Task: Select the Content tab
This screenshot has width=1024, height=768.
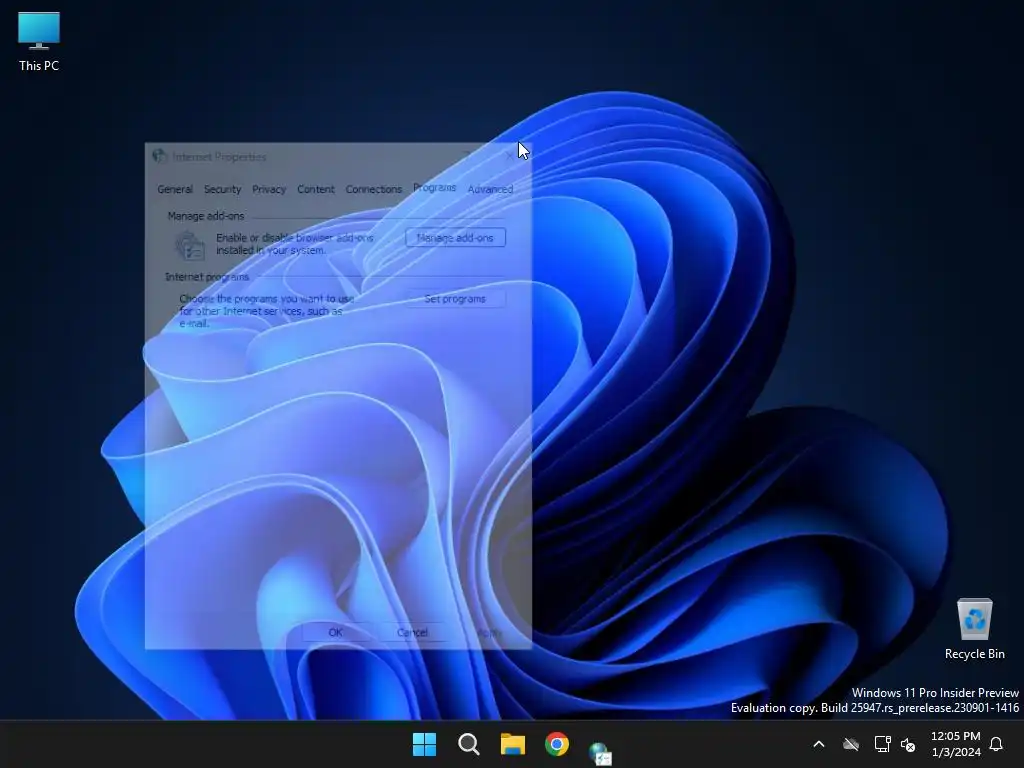Action: coord(315,189)
